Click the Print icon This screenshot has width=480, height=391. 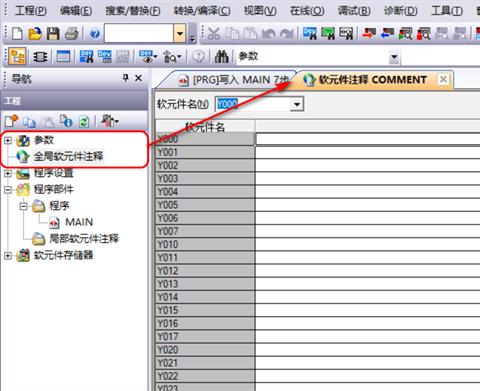[x=72, y=34]
